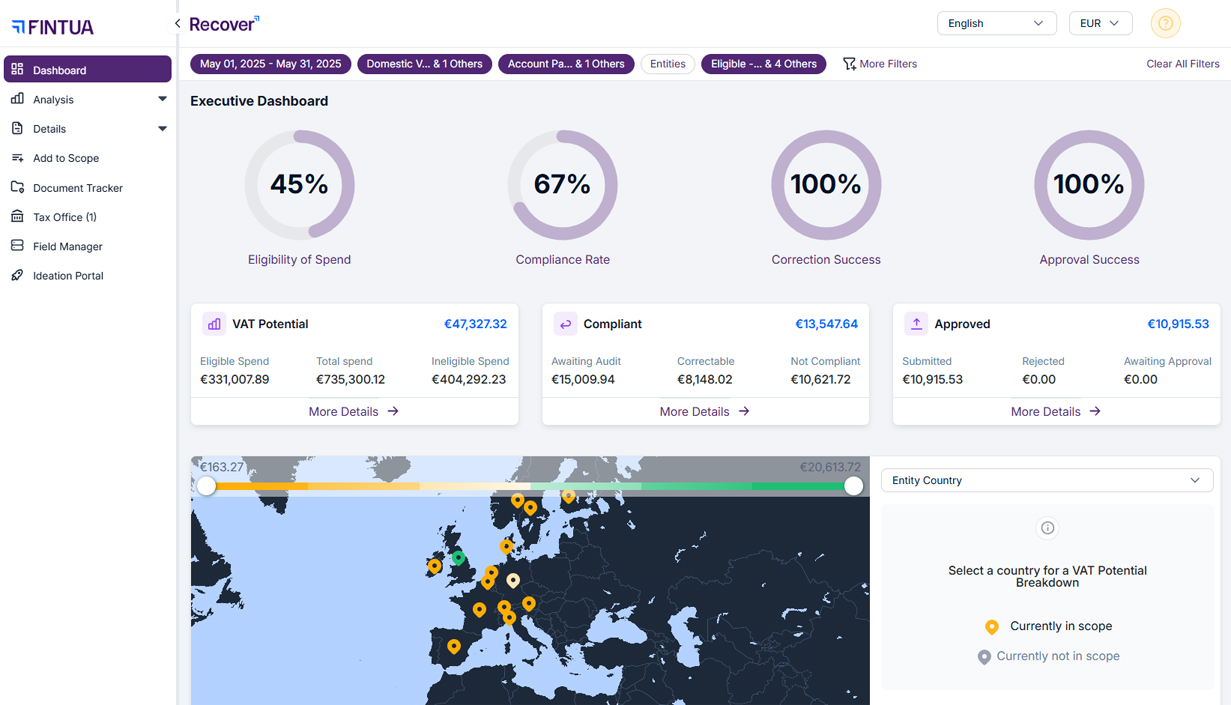
Task: Collapse the sidebar with the chevron arrow
Action: pos(177,23)
